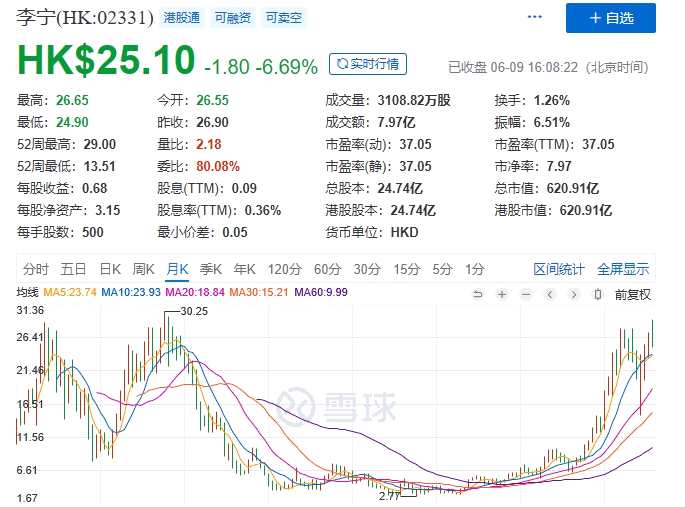The image size is (685, 507).
Task: Open the three-dot more options menu
Action: tap(534, 17)
